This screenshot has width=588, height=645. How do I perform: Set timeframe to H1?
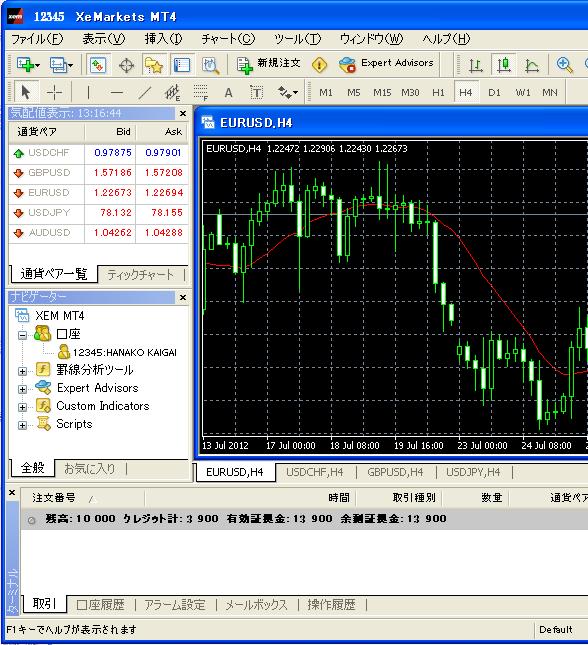[438, 93]
